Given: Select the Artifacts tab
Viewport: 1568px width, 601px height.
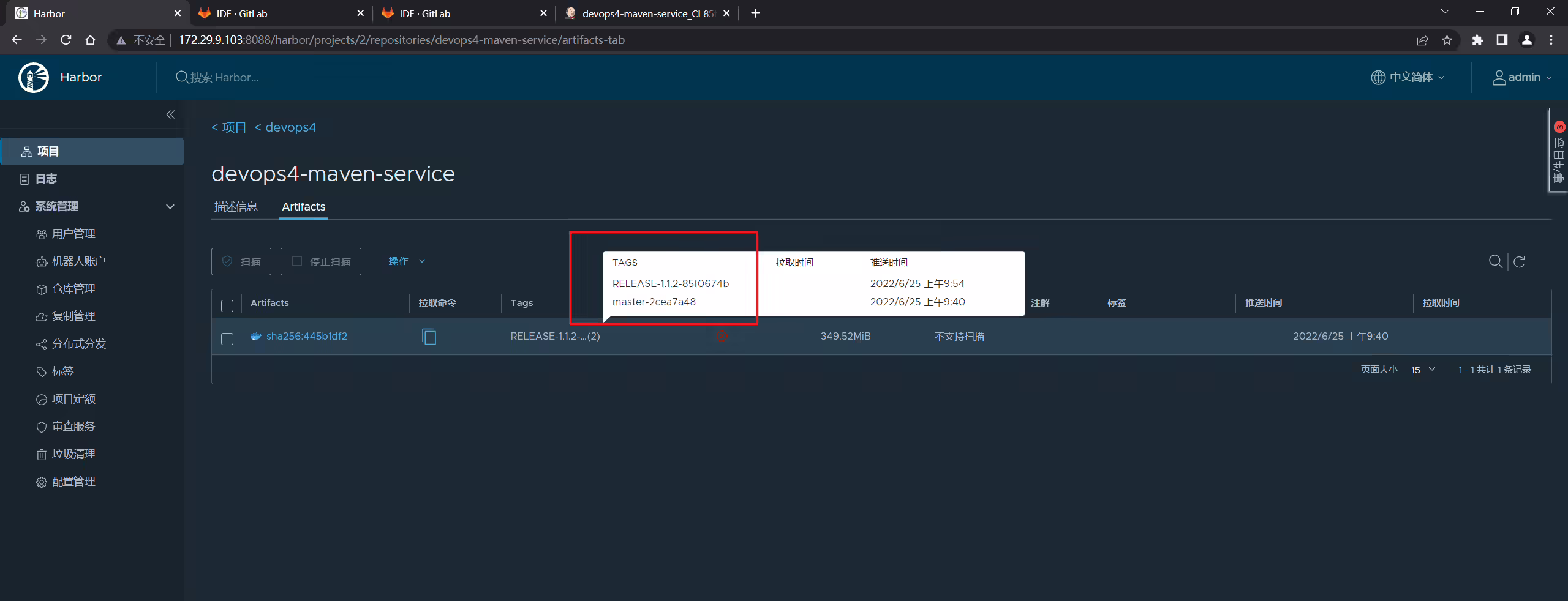Looking at the screenshot, I should [x=303, y=207].
